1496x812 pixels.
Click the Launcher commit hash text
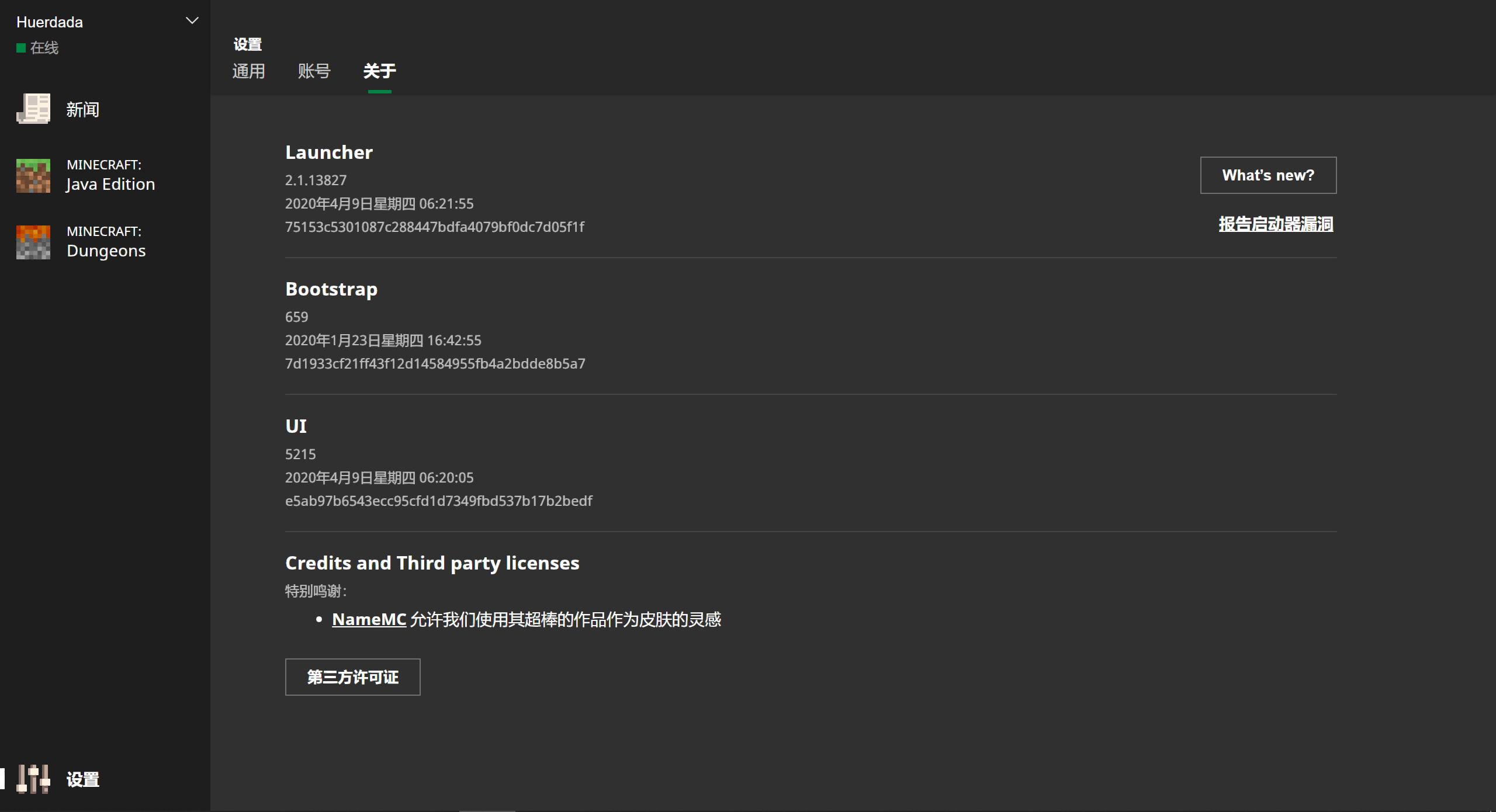[434, 227]
